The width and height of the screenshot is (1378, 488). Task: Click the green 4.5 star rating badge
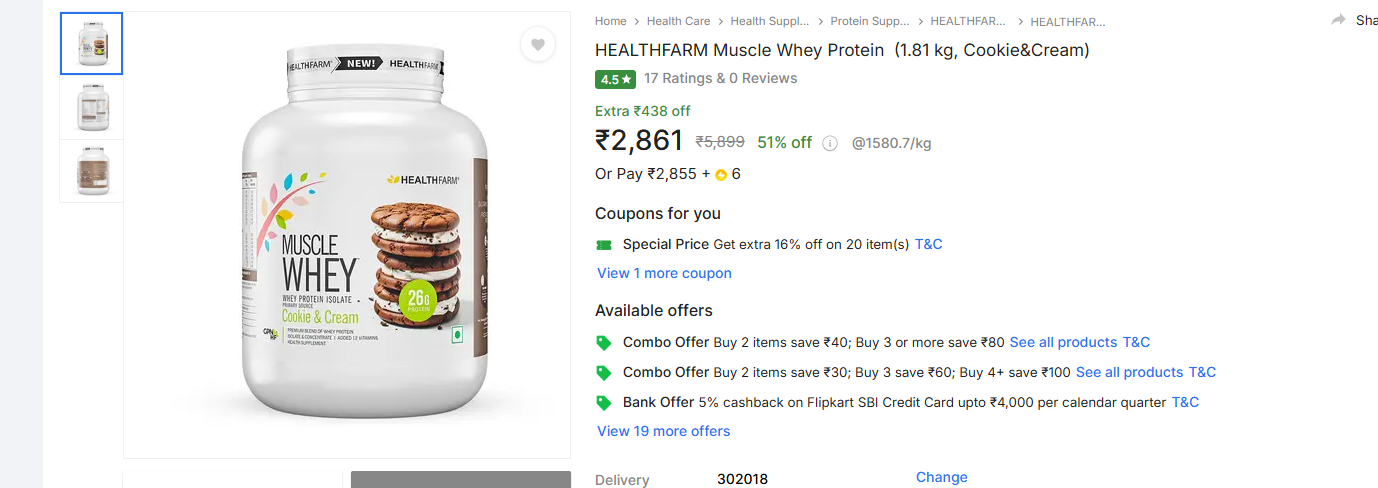pyautogui.click(x=615, y=79)
